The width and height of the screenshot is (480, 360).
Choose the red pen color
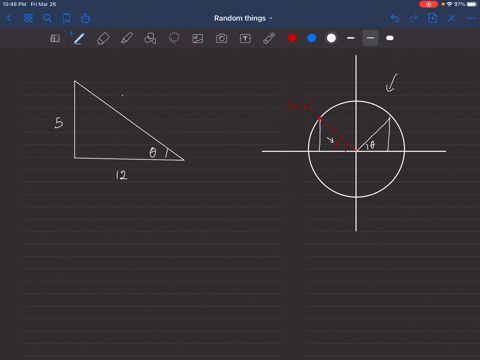(x=292, y=38)
